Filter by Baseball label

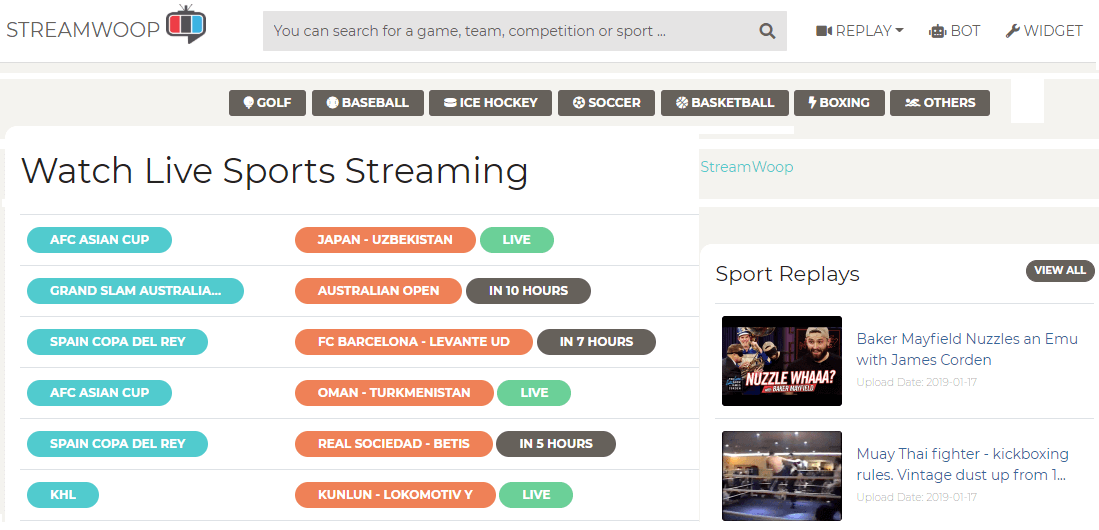pos(375,103)
